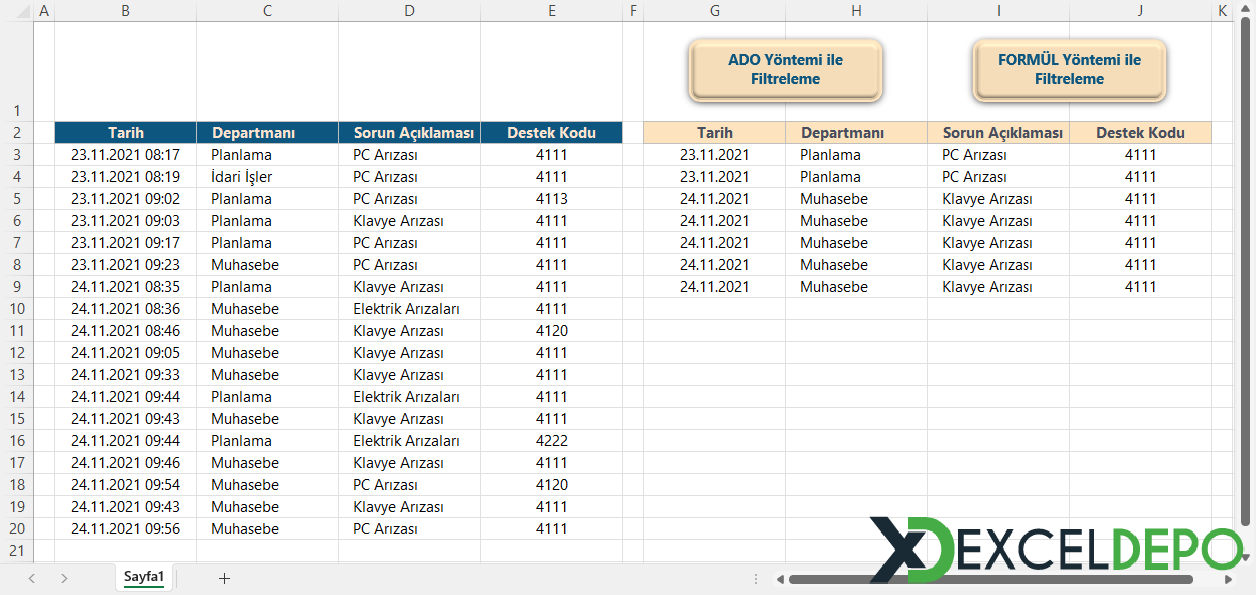Select the cell containing 4222

point(551,441)
